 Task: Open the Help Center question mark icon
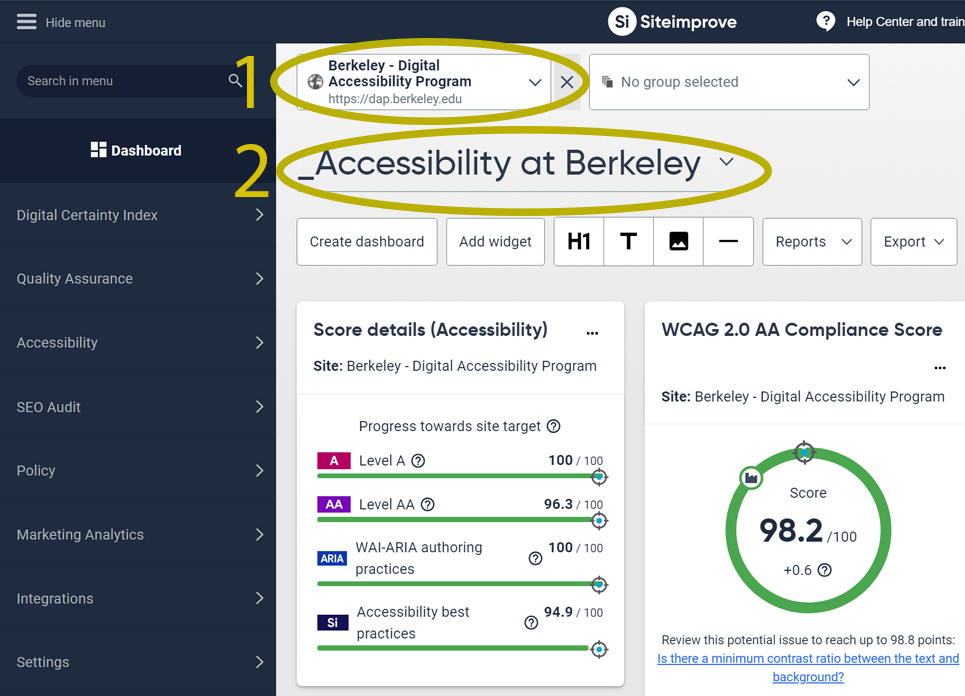pos(826,21)
